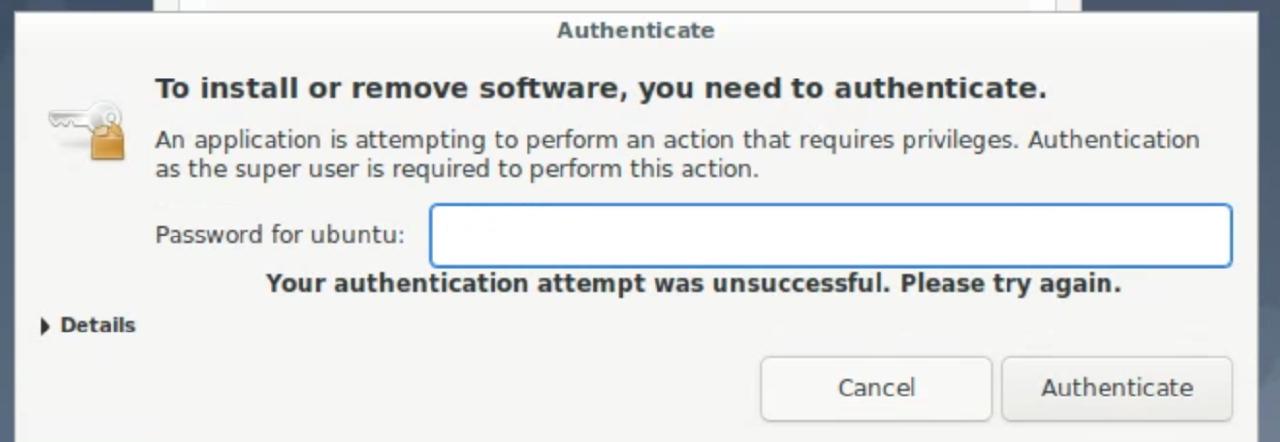Click the "Please try again" text
1280x442 pixels.
[x=1010, y=284]
